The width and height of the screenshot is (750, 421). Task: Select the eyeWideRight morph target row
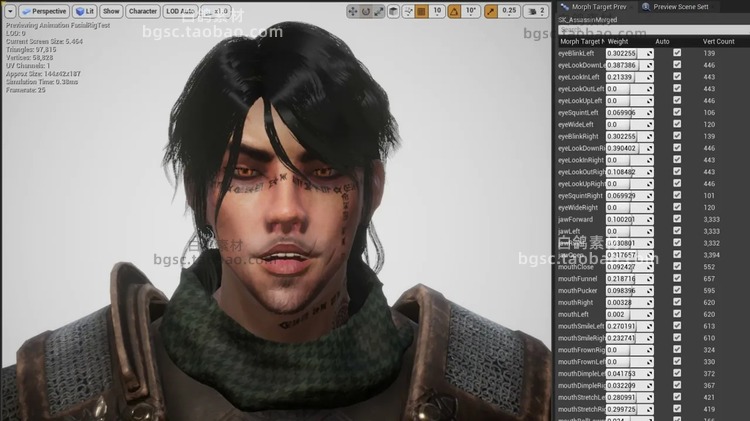653,208
